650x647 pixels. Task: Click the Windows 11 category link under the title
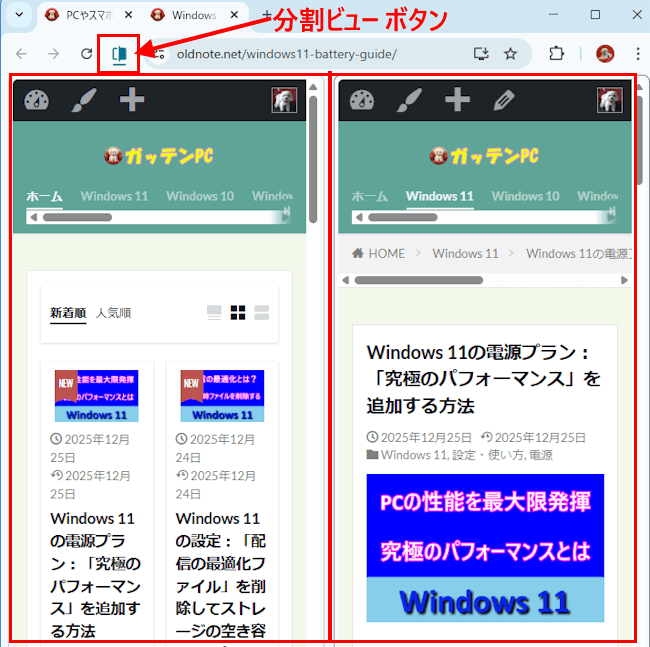414,455
